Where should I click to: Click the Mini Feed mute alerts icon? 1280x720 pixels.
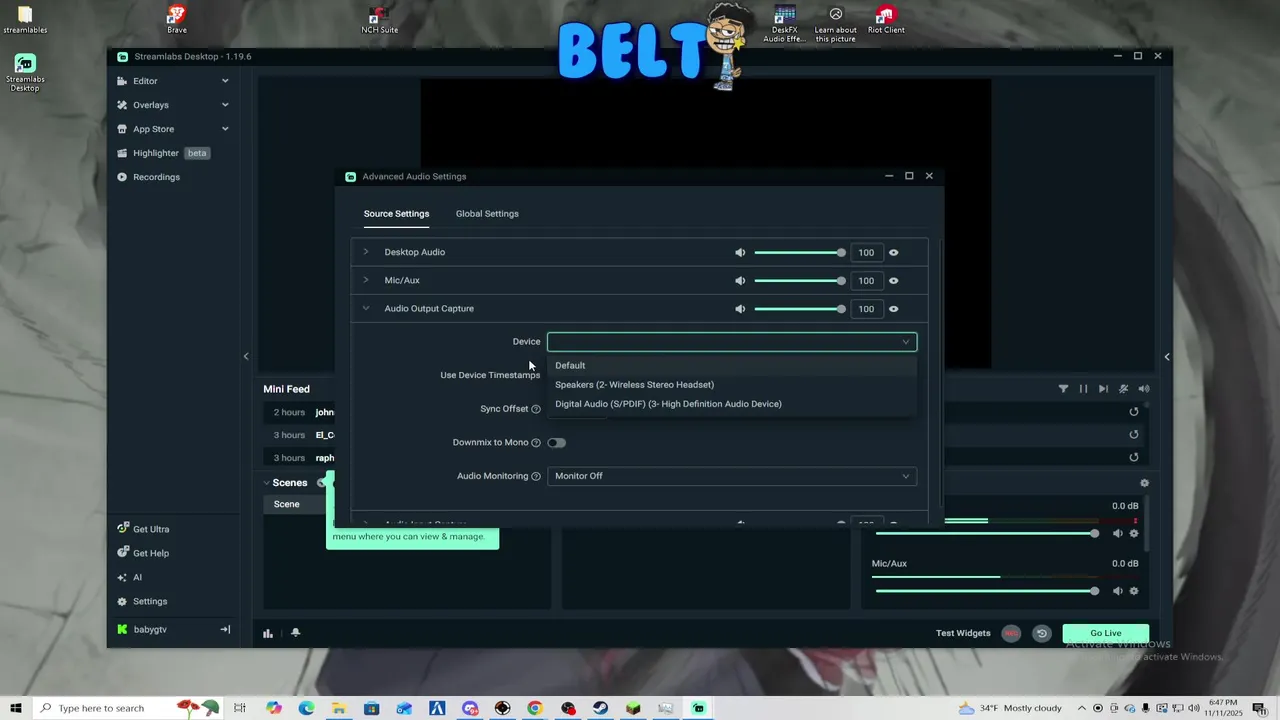1124,389
